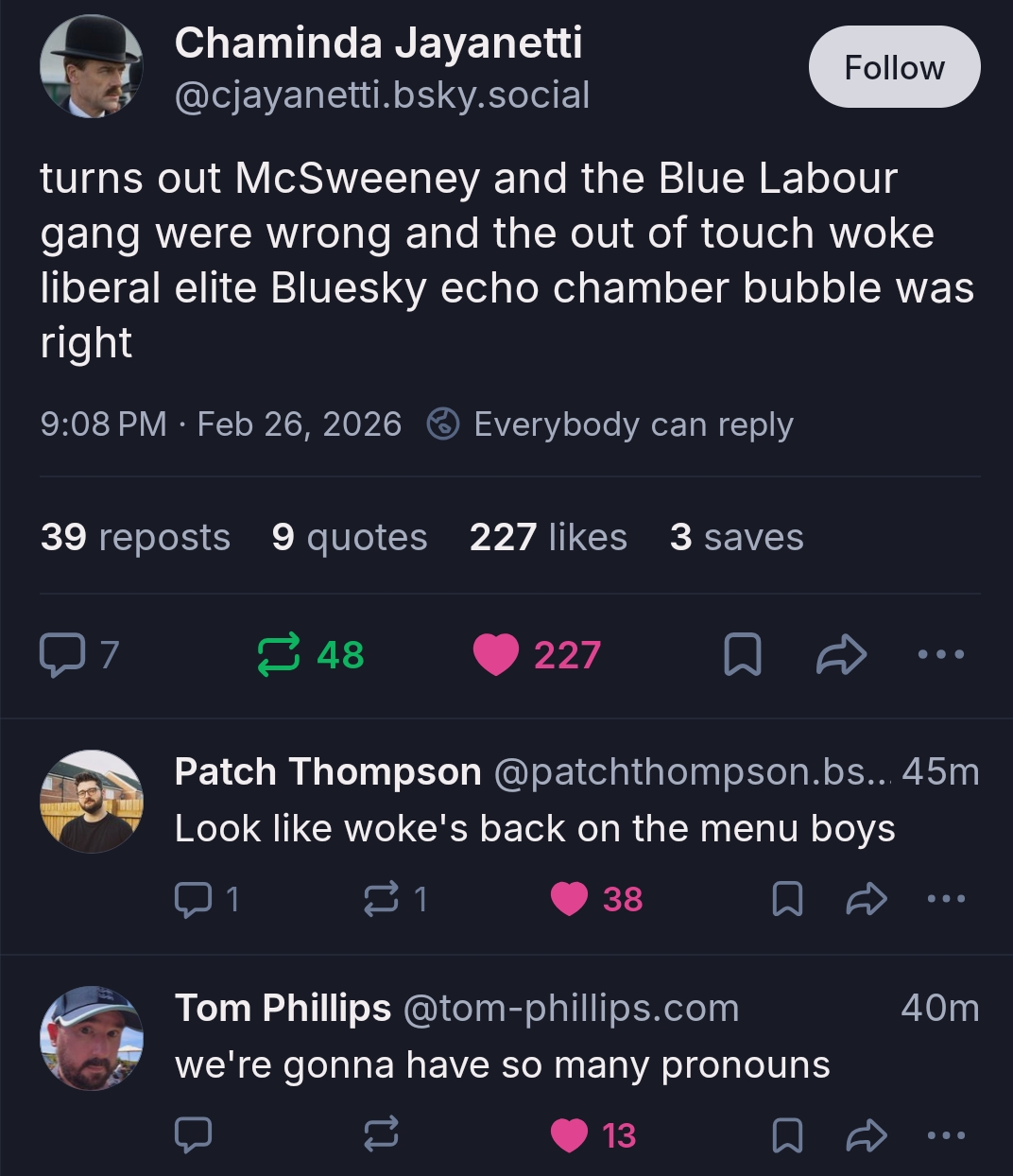1013x1176 pixels.
Task: View the 39 reposts list
Action: 135,537
